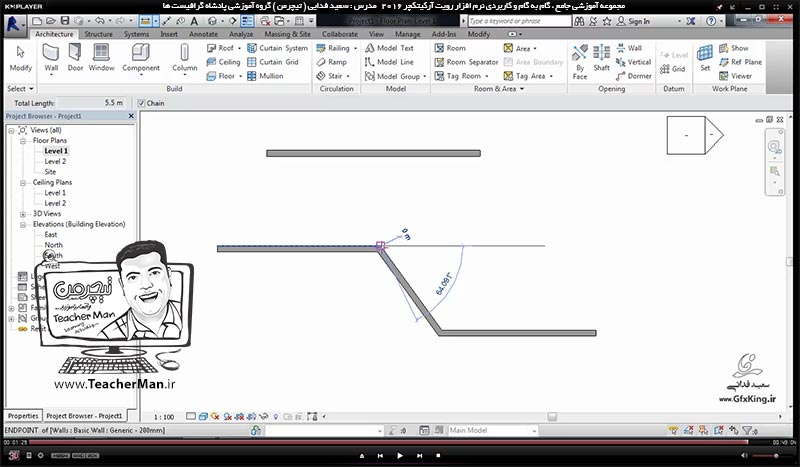The width and height of the screenshot is (800, 467).
Task: Click the Total Length input field
Action: (x=91, y=103)
